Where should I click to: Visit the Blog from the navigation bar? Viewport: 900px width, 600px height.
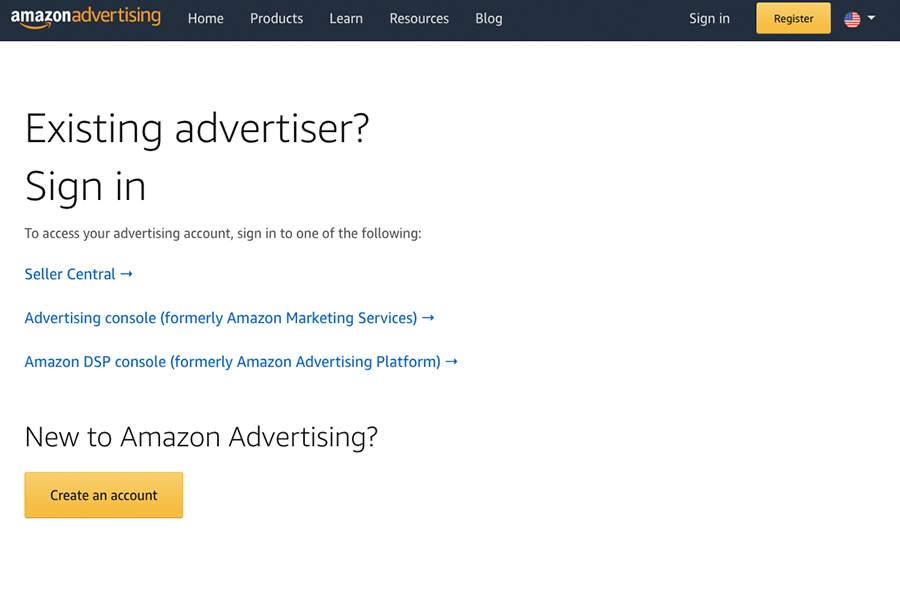click(489, 18)
